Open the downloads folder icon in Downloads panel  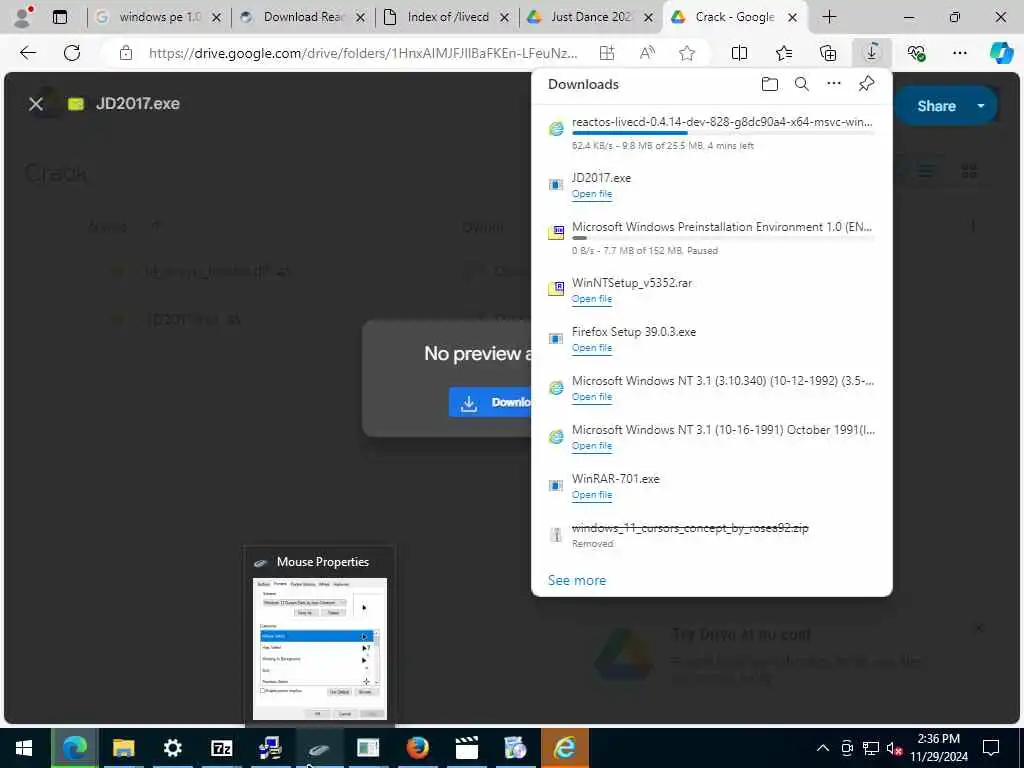[x=769, y=84]
